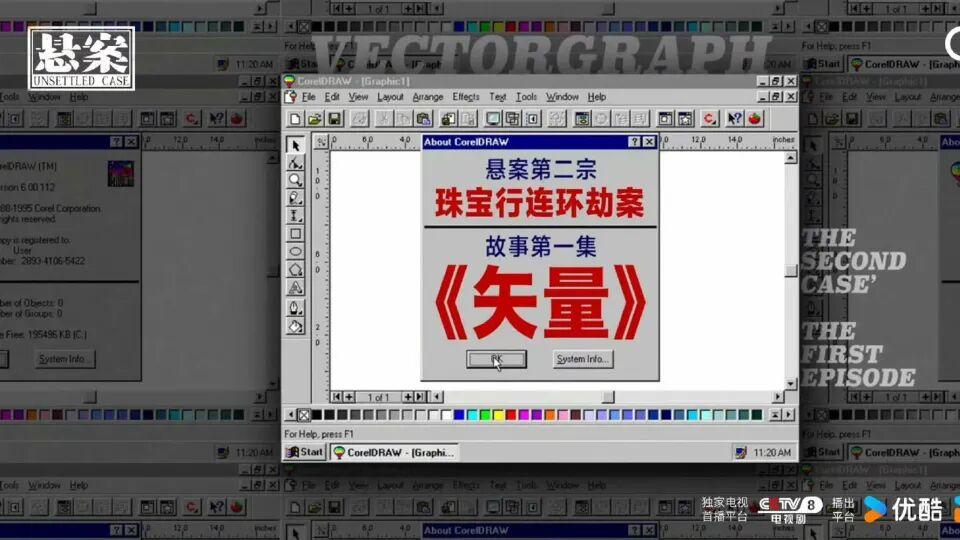Click the red tomato icon in center toolbar
This screenshot has width=960, height=540.
(754, 119)
